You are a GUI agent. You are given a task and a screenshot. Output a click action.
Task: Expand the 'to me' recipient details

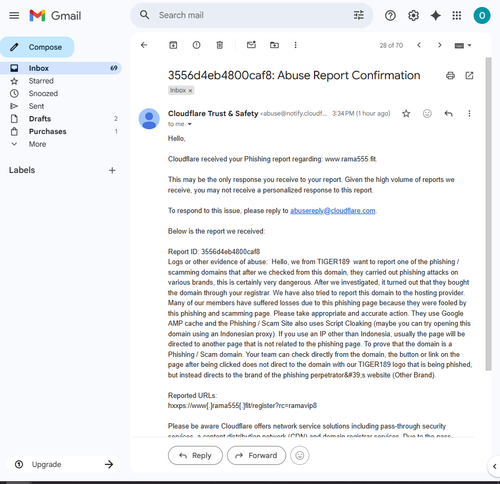tap(190, 124)
